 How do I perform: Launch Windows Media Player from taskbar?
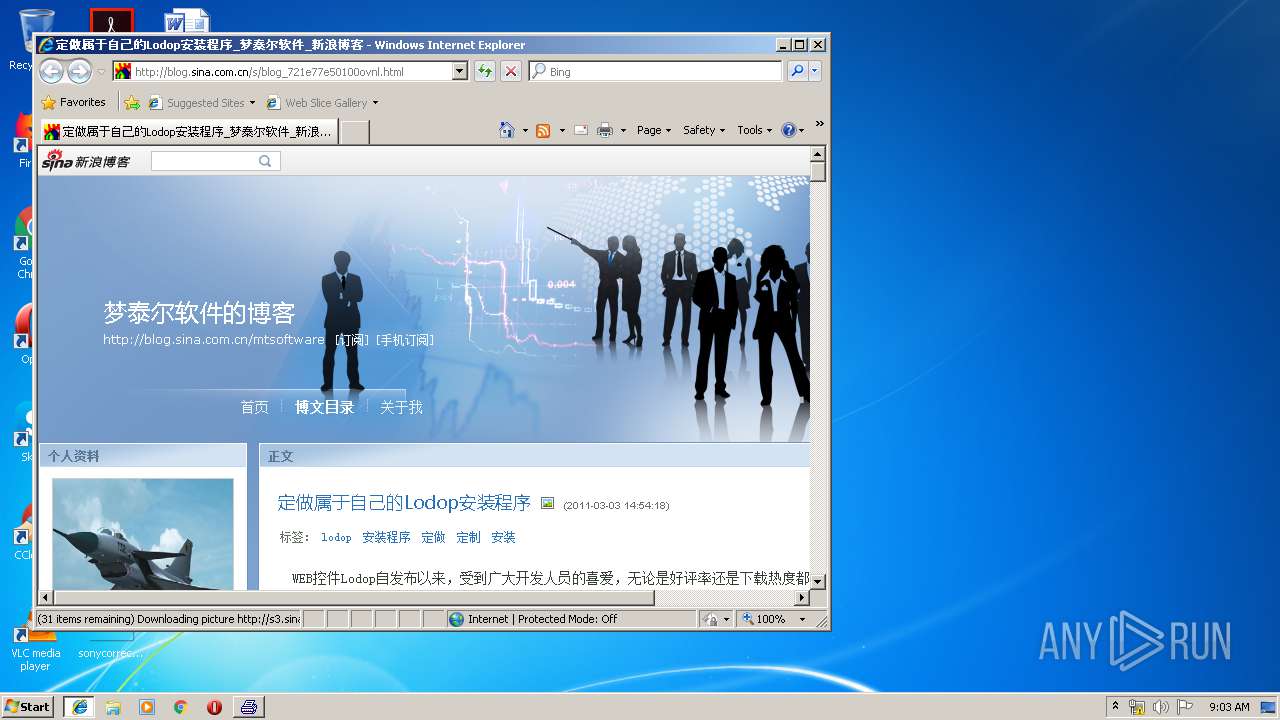coord(147,707)
